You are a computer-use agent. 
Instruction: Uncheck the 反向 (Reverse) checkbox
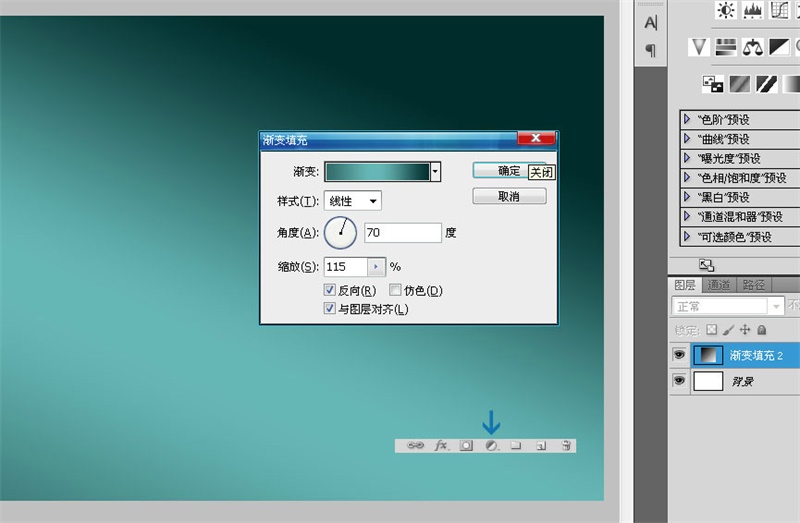point(330,290)
